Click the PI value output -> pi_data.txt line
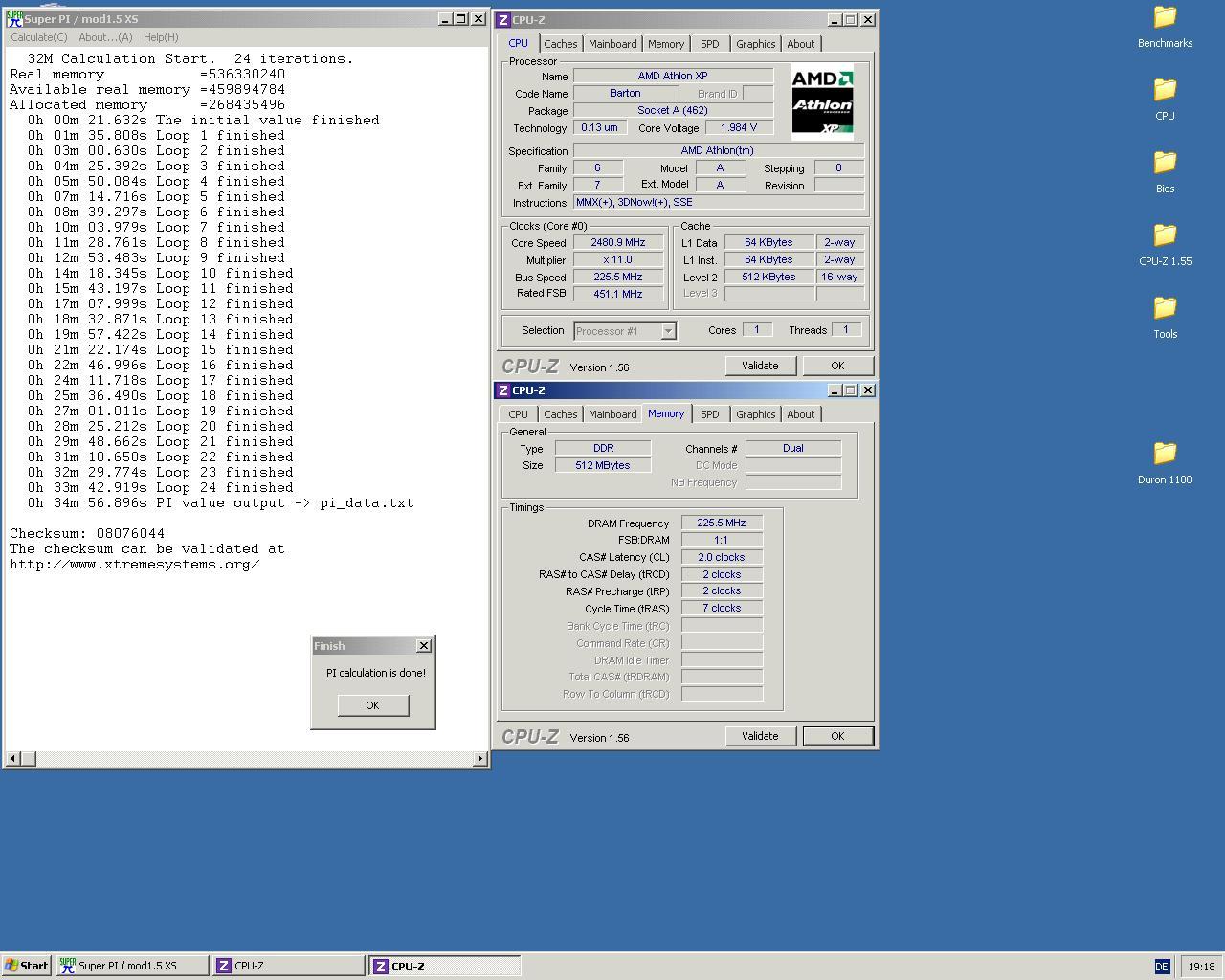1225x980 pixels. (220, 502)
